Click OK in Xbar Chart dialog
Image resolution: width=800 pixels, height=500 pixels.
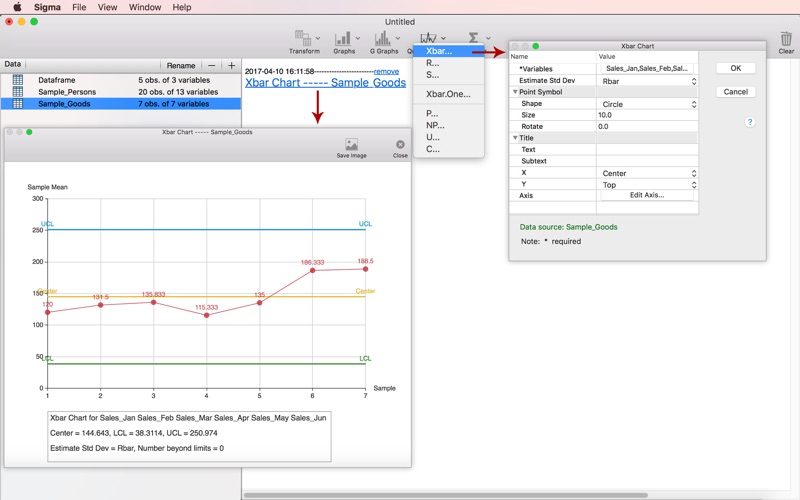(736, 68)
